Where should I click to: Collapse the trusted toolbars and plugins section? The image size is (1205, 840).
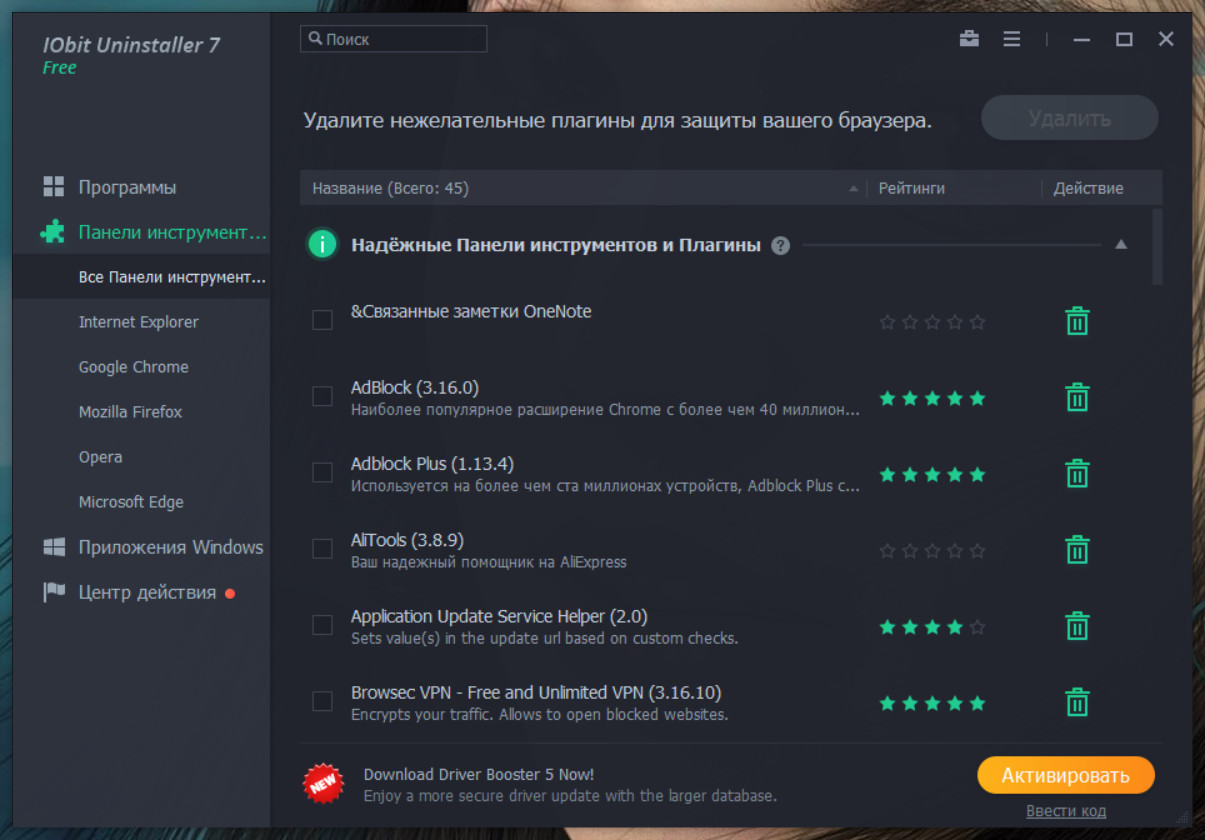pyautogui.click(x=1121, y=244)
